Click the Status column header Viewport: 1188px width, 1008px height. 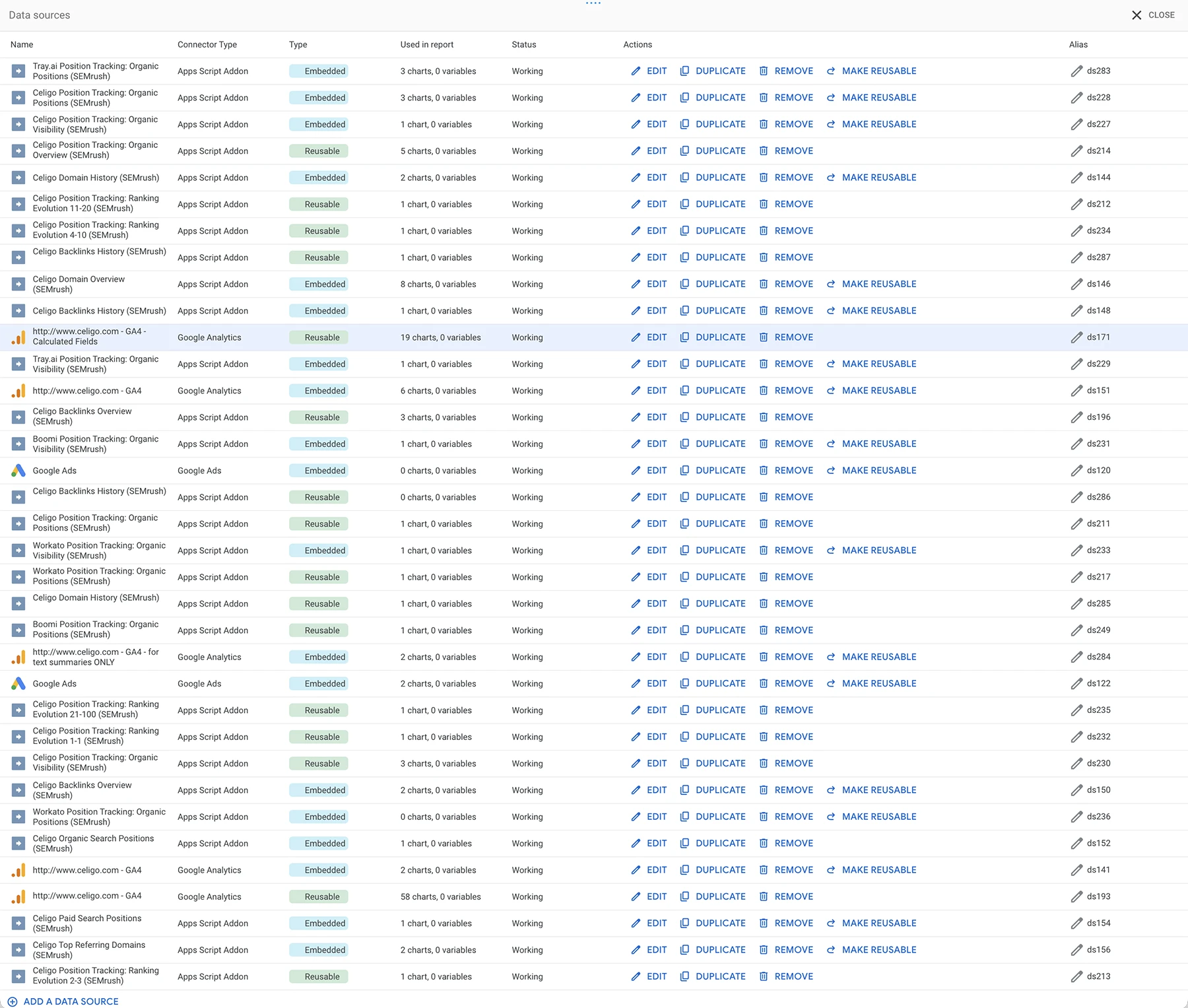524,45
